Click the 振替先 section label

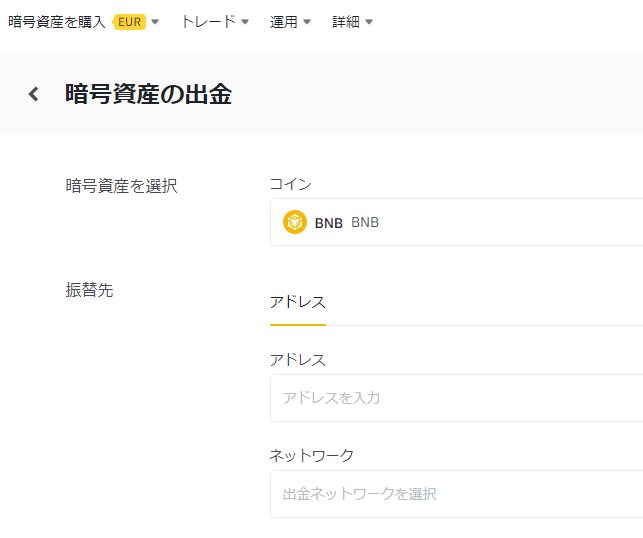(x=89, y=290)
